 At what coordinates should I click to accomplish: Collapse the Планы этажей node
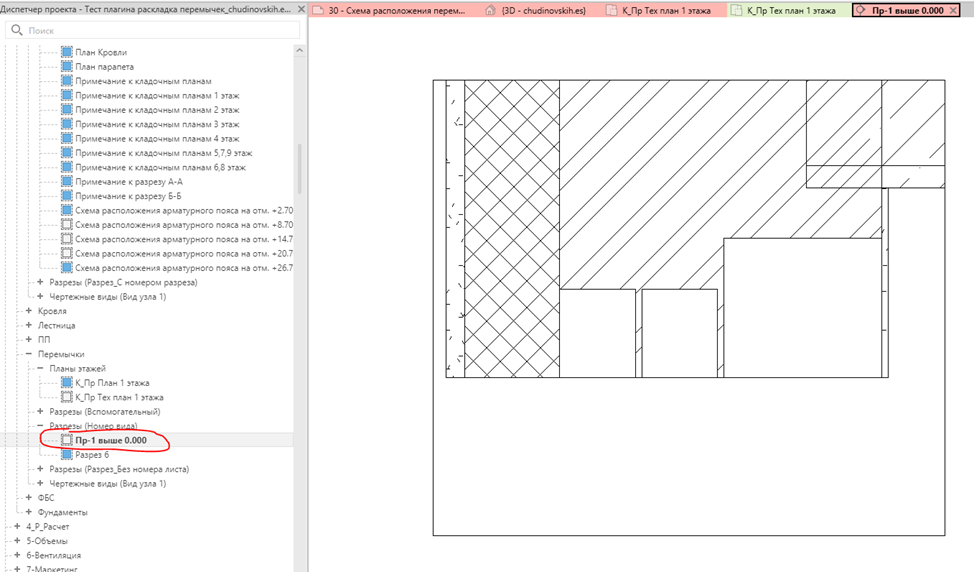(40, 368)
